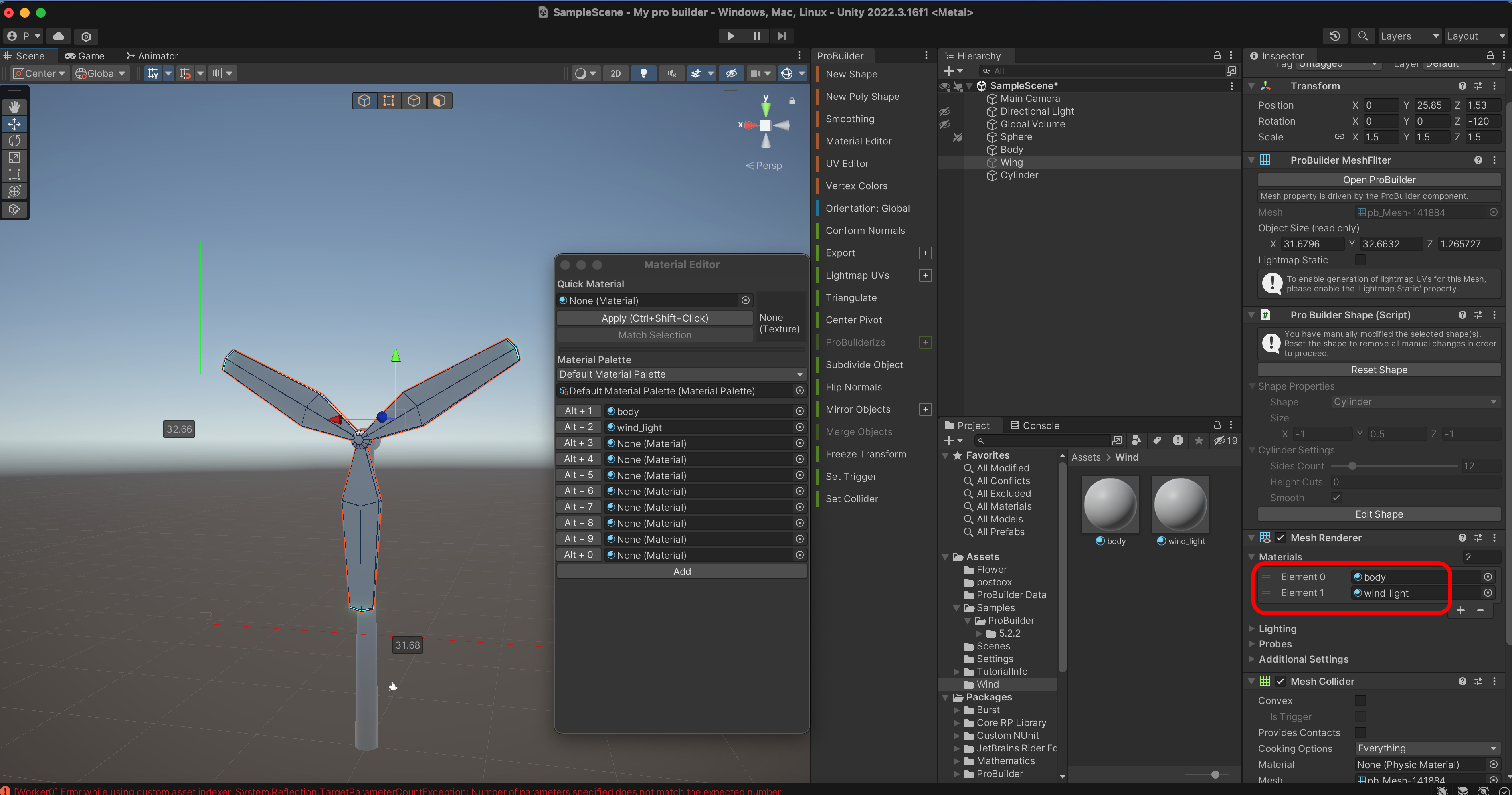Click the Reset Shape button
1512x795 pixels.
[1379, 370]
